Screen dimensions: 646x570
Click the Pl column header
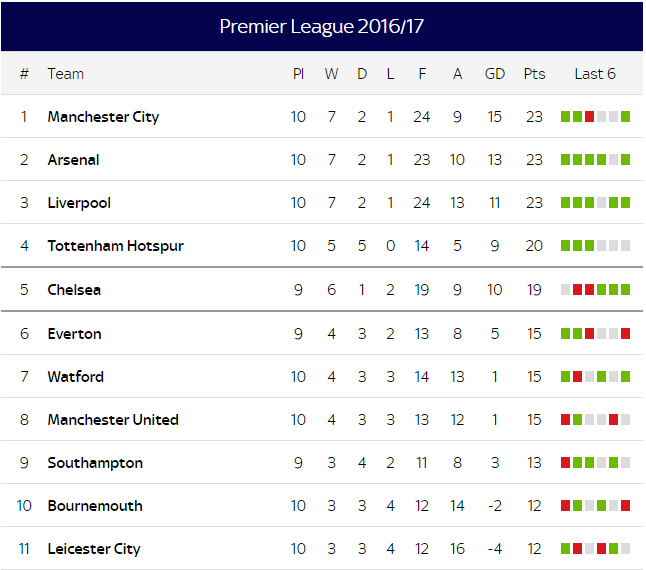tap(298, 74)
